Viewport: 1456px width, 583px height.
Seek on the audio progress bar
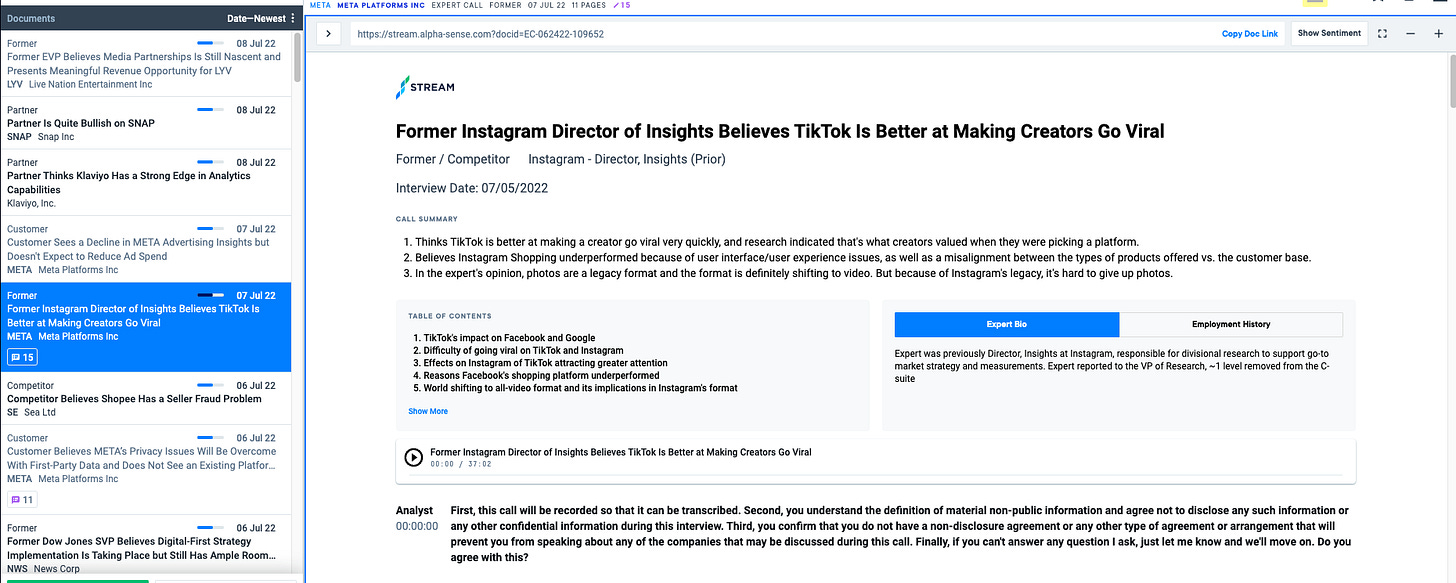click(886, 475)
